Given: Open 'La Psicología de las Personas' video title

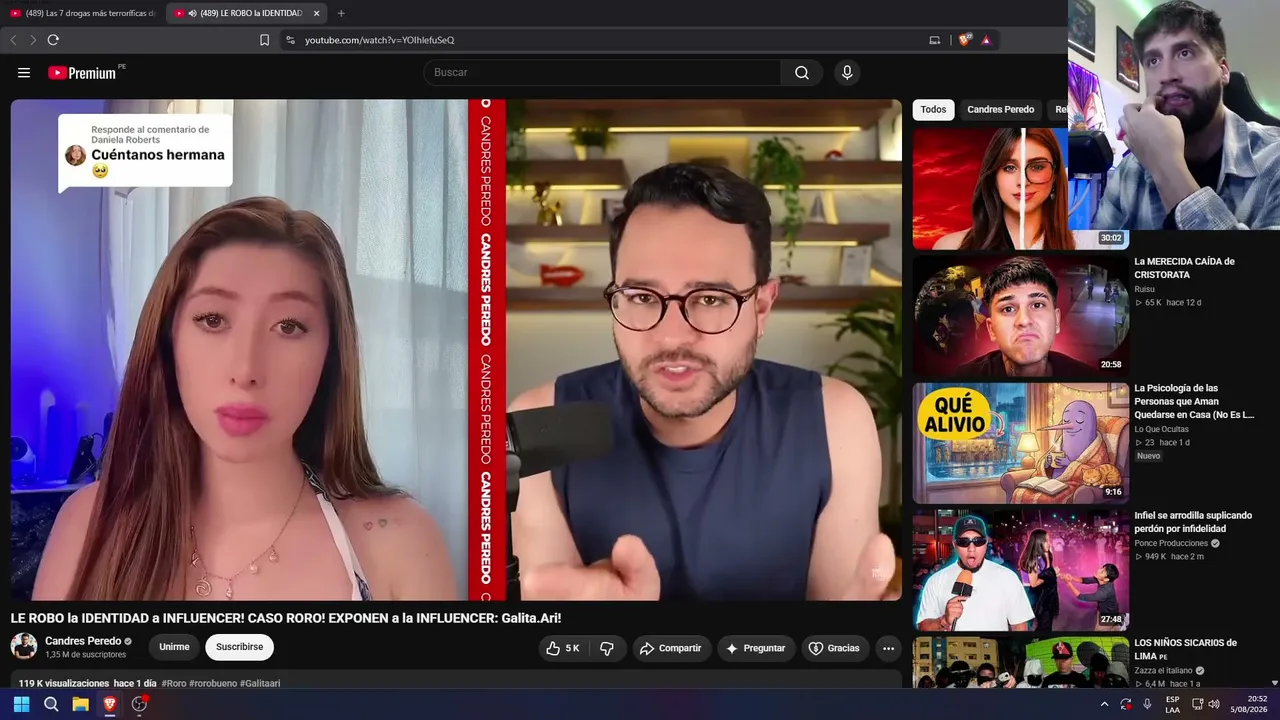Looking at the screenshot, I should pyautogui.click(x=1194, y=401).
